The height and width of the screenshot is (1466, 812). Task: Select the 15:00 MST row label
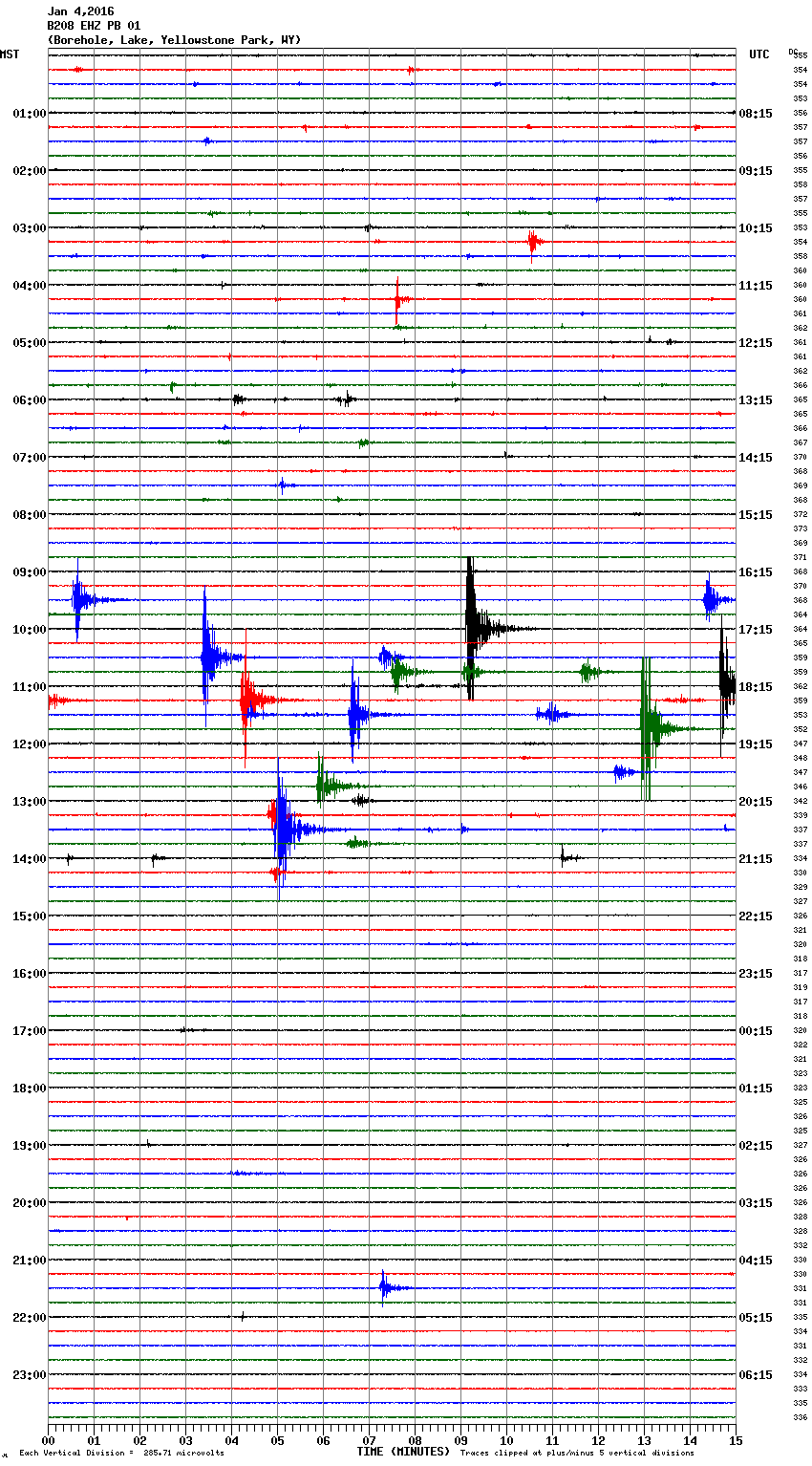pyautogui.click(x=30, y=916)
